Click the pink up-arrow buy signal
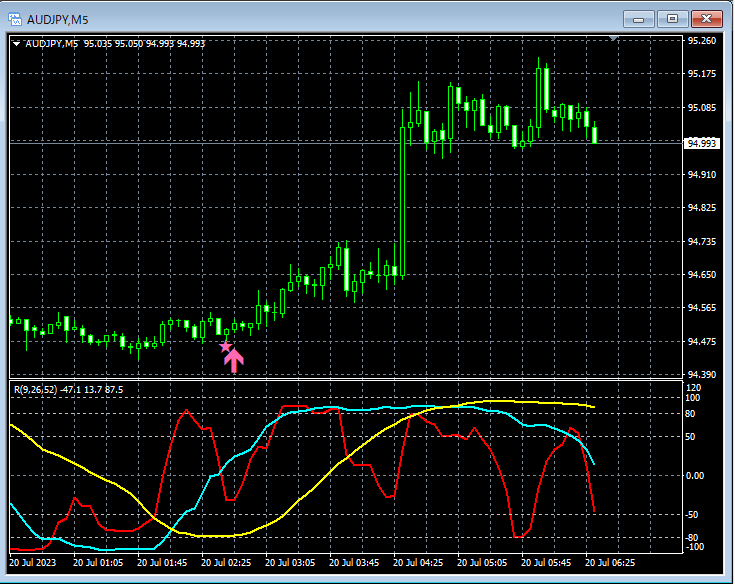Viewport: 735px width, 584px height. coord(234,360)
